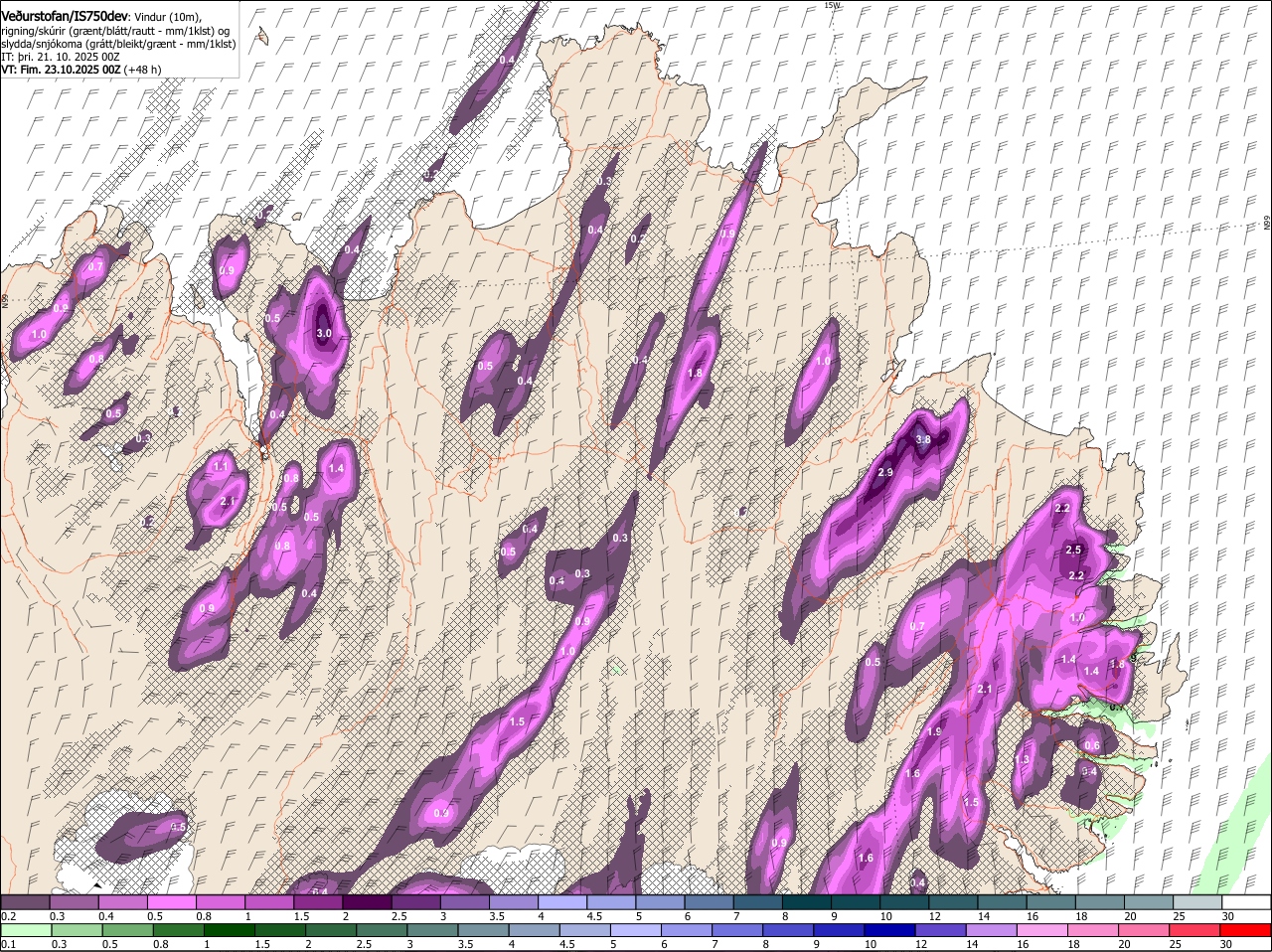Pick the pink rain swatch between 16 and 18
Screen dimensions: 1272x952
click(x=1042, y=930)
